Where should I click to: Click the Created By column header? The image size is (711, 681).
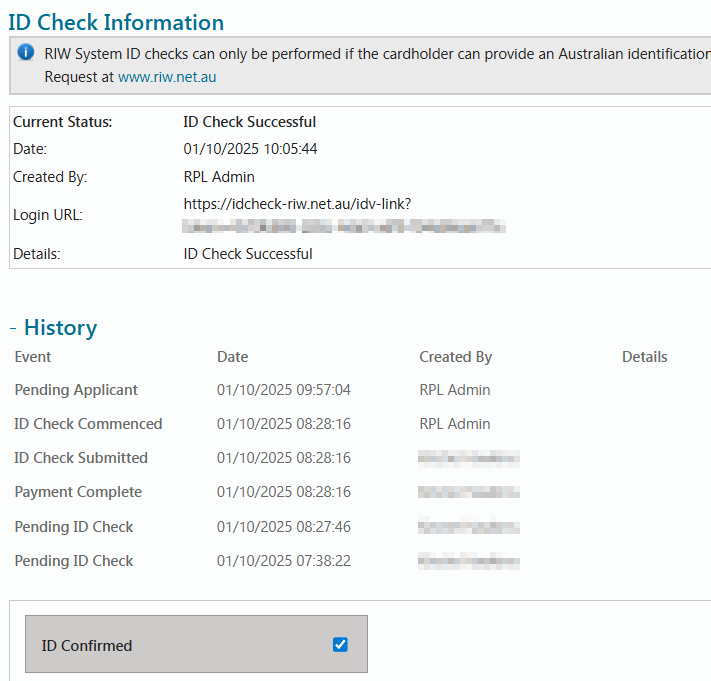(455, 357)
